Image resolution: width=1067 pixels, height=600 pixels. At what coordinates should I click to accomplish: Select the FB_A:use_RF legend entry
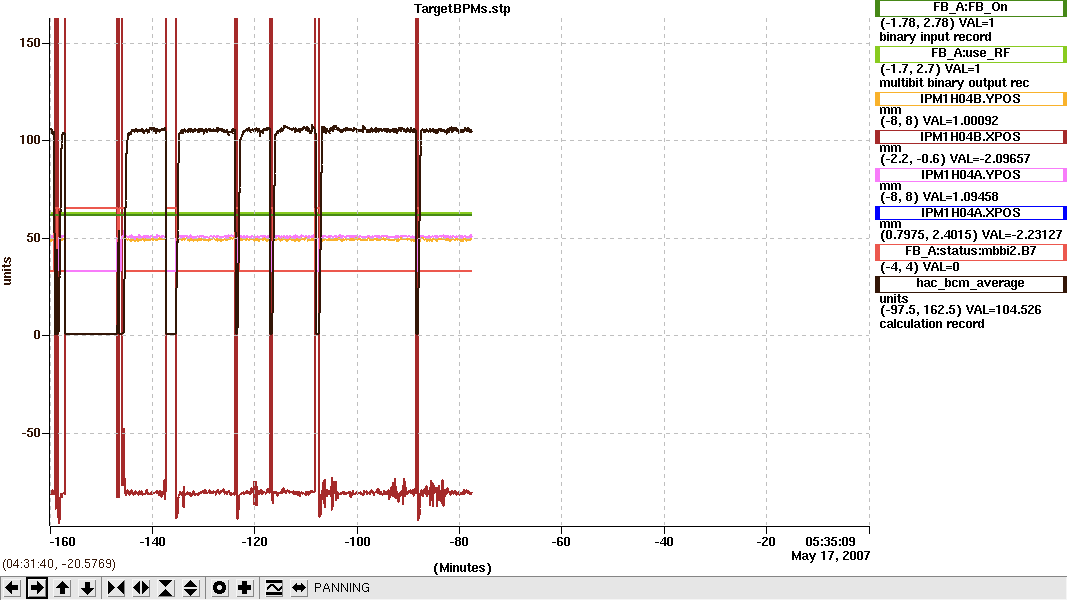pos(970,53)
